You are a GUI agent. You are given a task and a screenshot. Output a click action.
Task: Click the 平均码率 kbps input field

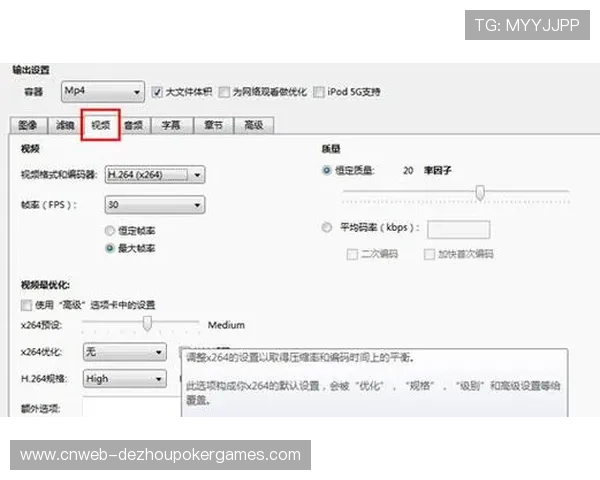coord(458,229)
